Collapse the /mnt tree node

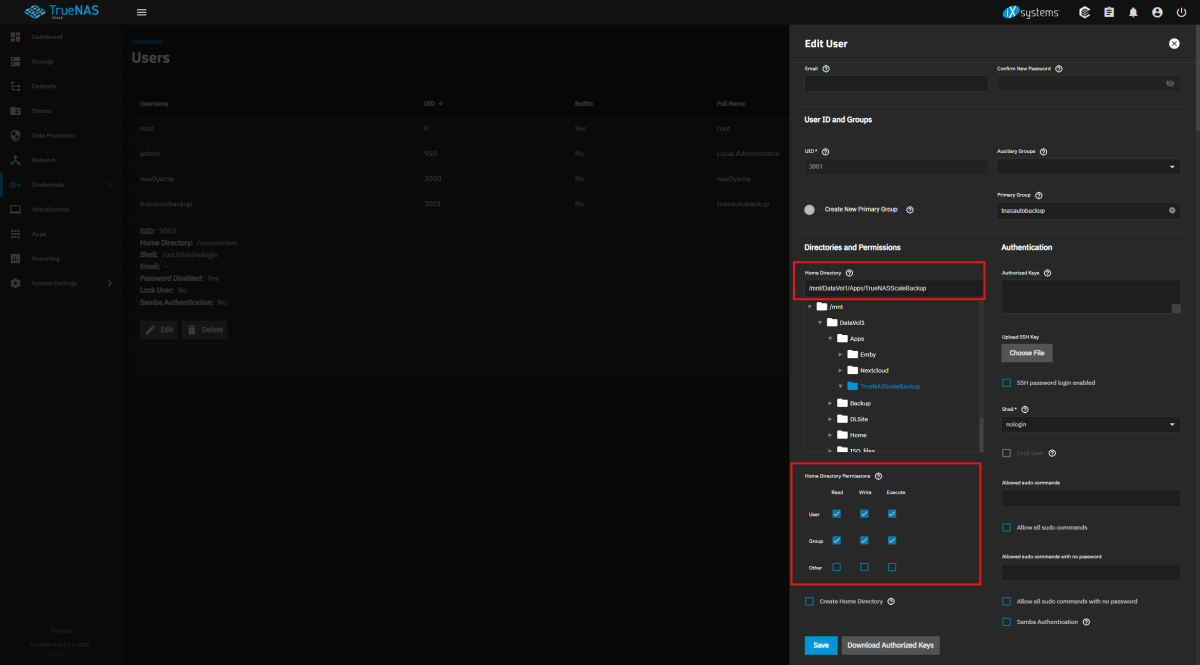[x=809, y=307]
